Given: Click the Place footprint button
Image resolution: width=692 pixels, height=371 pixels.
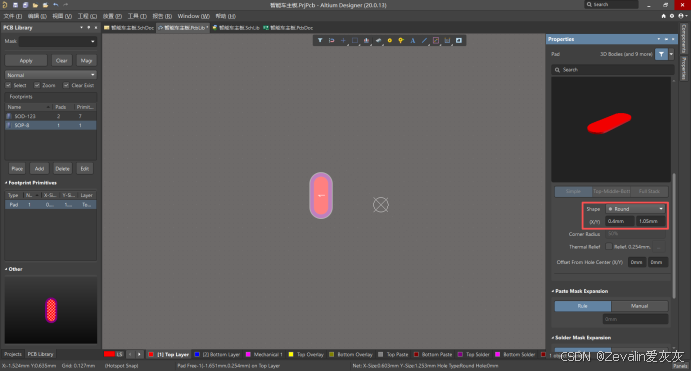Looking at the screenshot, I should 17,169.
